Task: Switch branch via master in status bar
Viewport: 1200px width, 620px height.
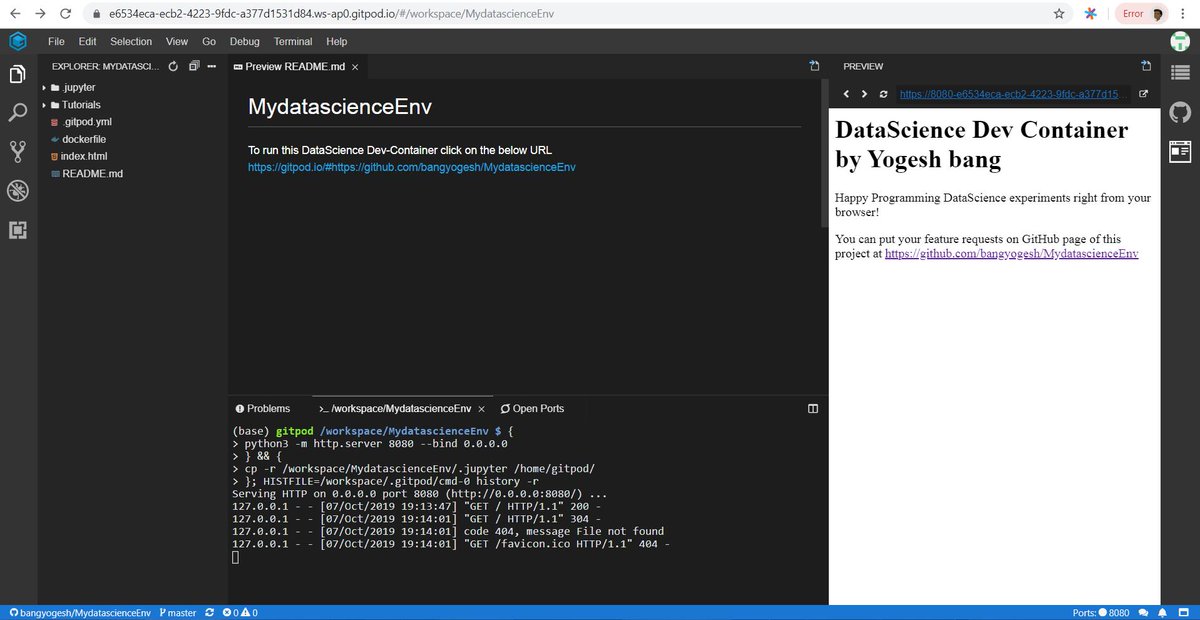Action: point(177,612)
